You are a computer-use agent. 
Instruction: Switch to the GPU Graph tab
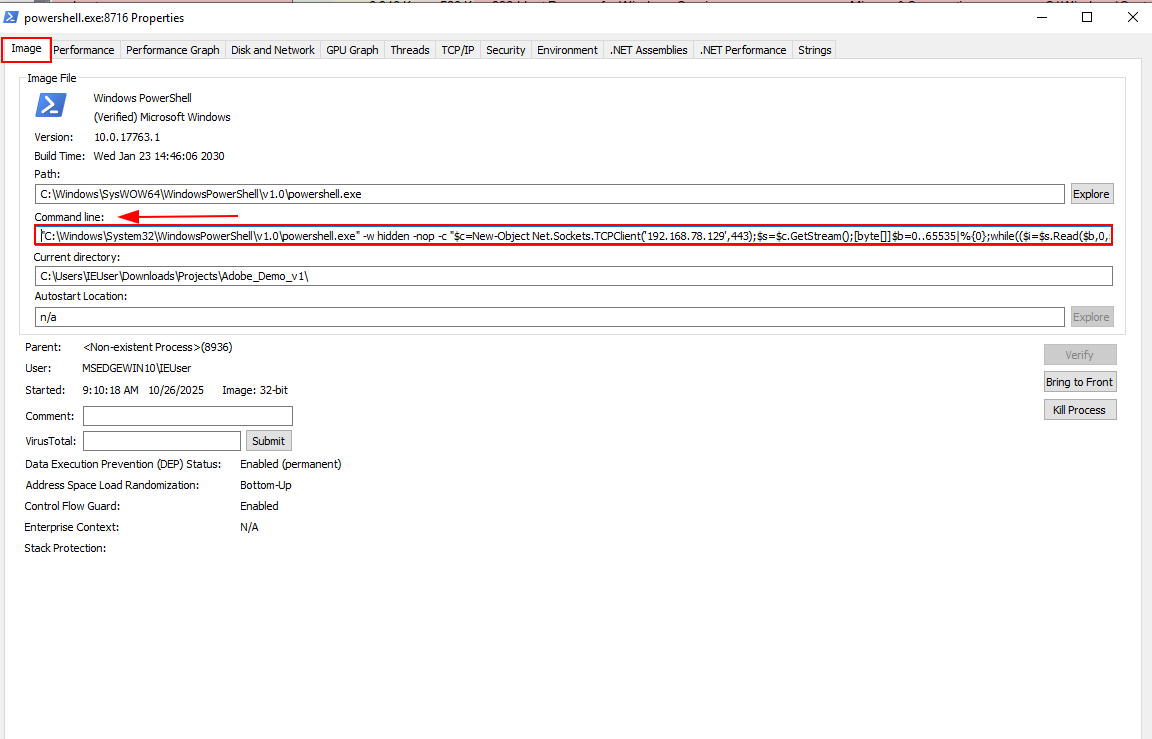click(x=352, y=50)
